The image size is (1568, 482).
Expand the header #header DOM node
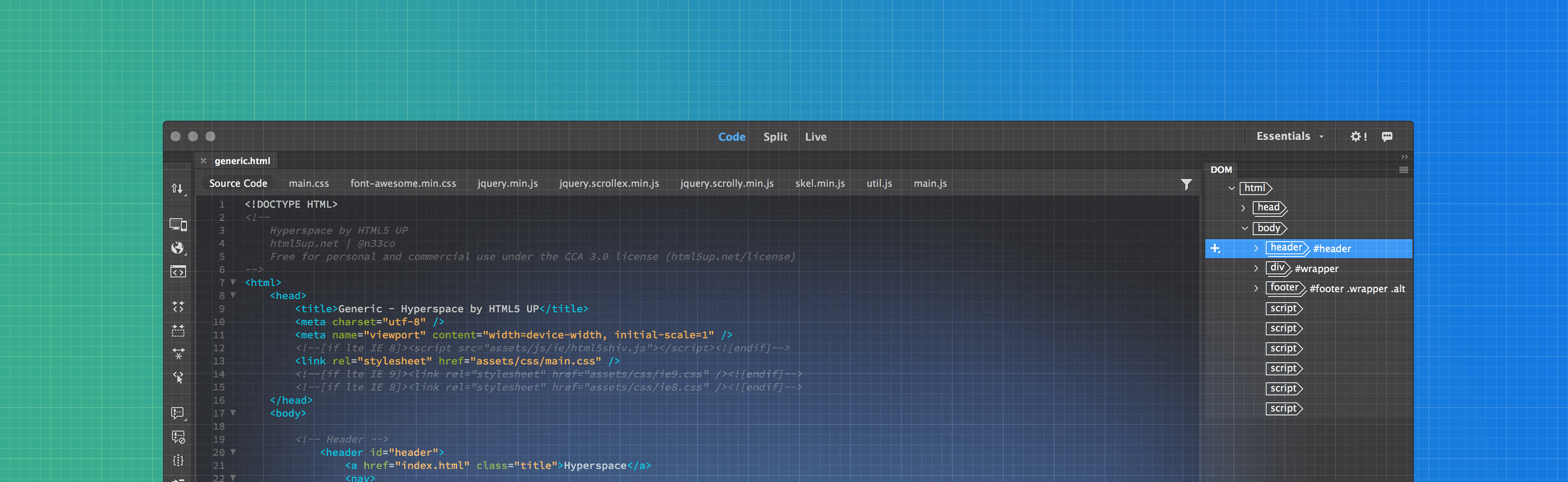tap(1256, 248)
